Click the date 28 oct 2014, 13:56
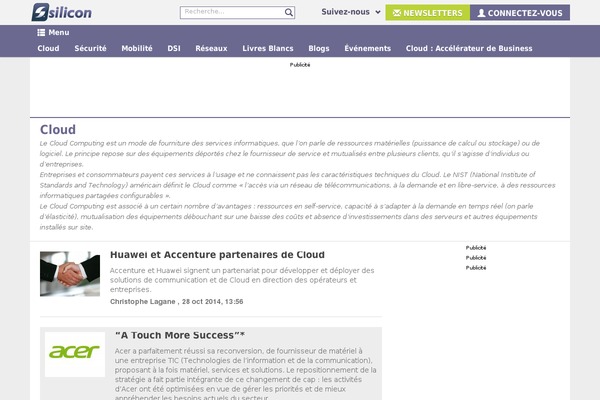This screenshot has width=600, height=400. coord(212,302)
